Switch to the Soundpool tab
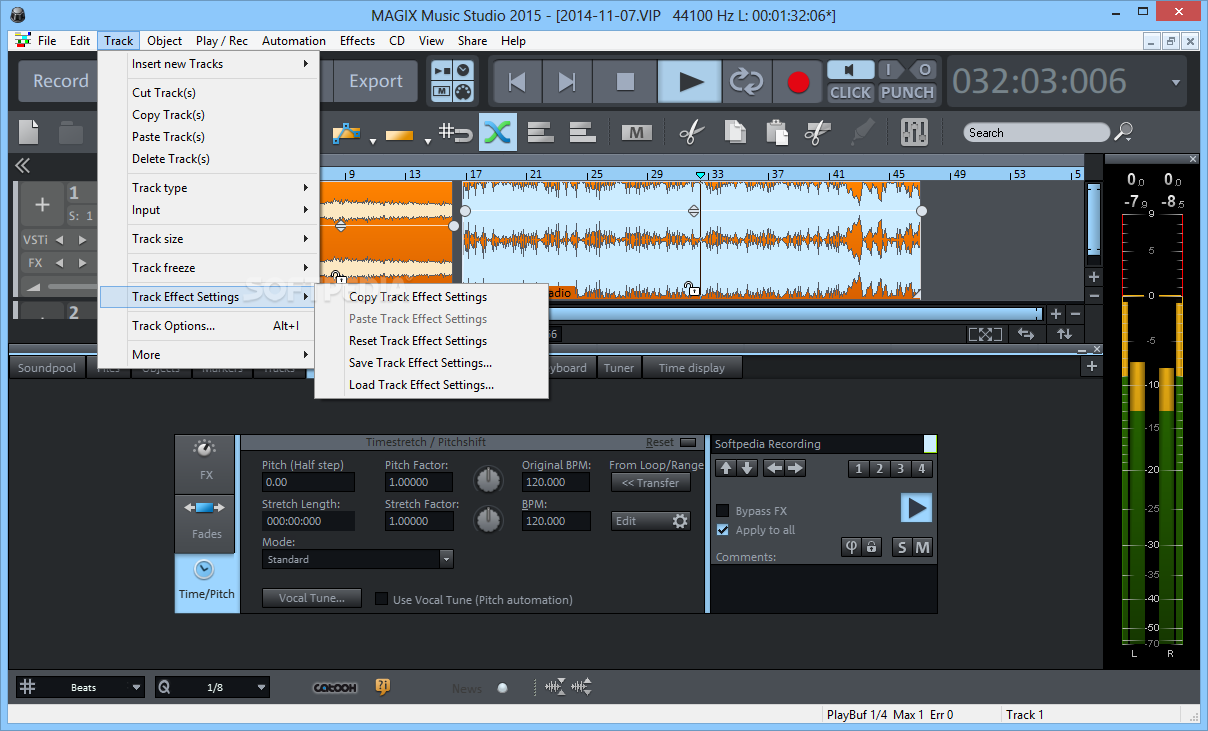 point(47,368)
